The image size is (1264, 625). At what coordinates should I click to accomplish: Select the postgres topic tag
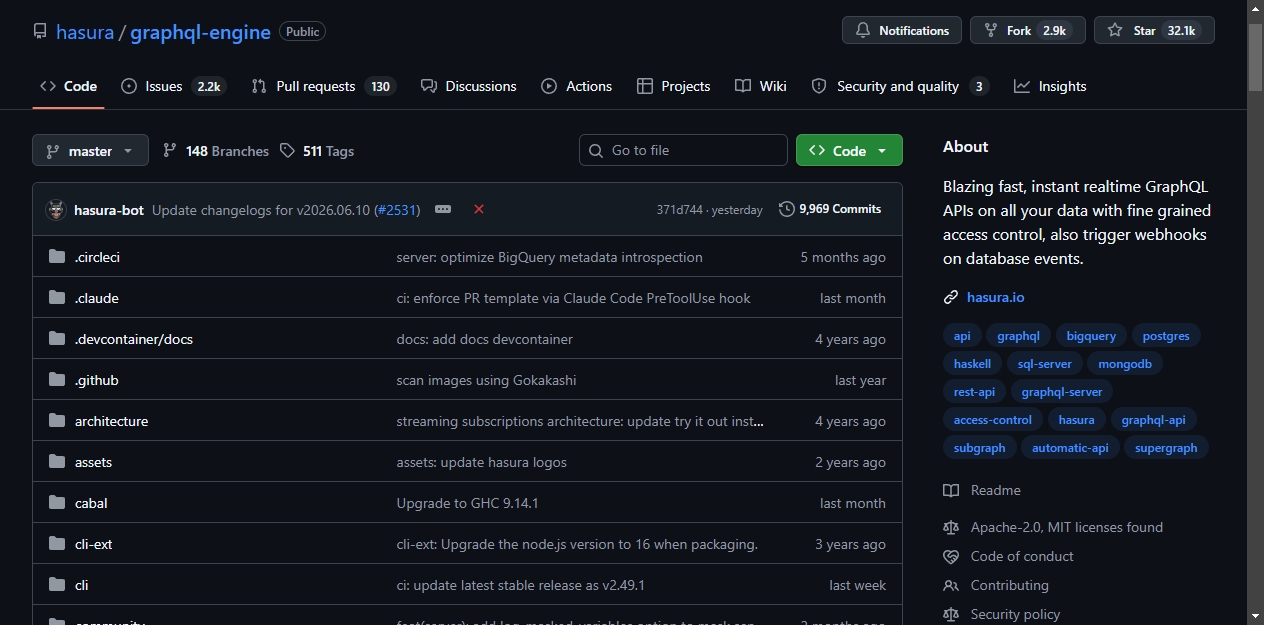coord(1166,336)
